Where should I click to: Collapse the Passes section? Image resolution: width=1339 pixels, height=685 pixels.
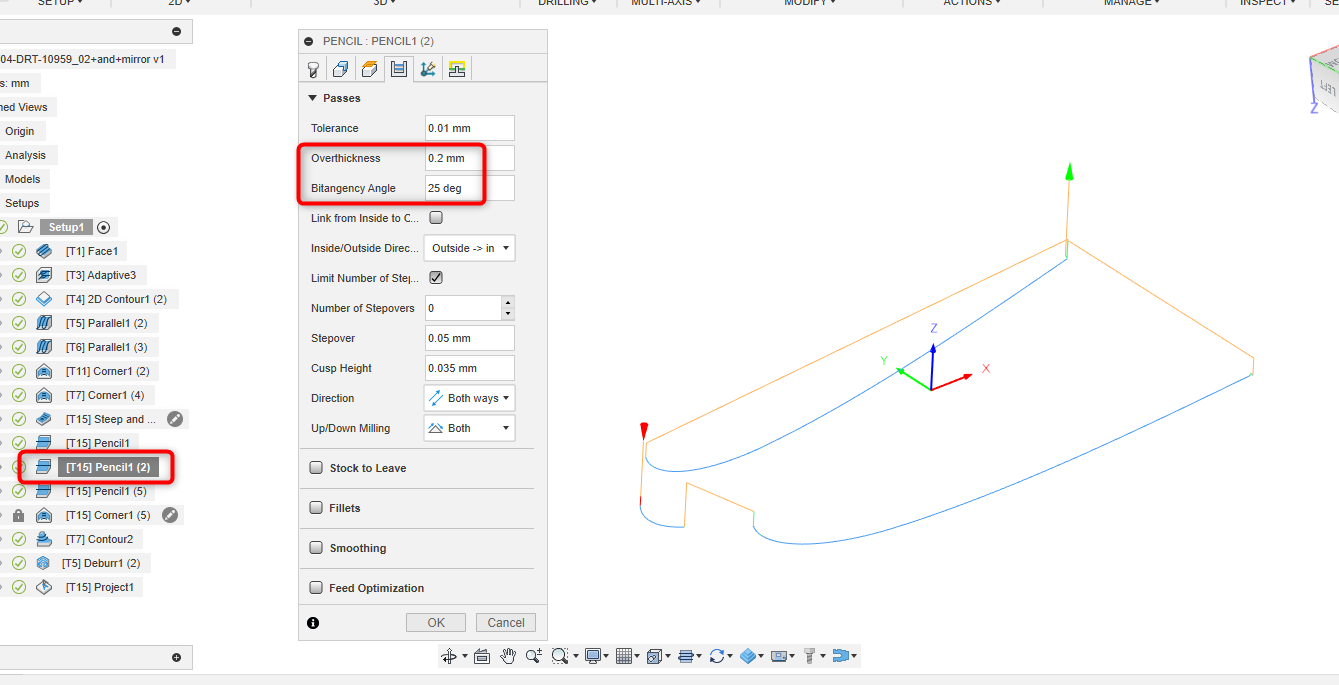312,97
